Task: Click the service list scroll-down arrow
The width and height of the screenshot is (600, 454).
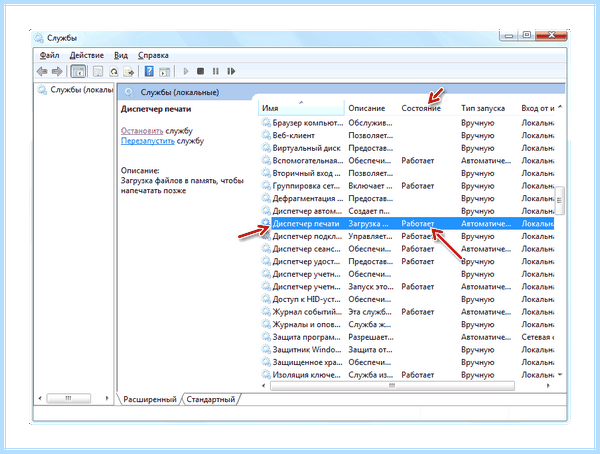Action: (560, 374)
